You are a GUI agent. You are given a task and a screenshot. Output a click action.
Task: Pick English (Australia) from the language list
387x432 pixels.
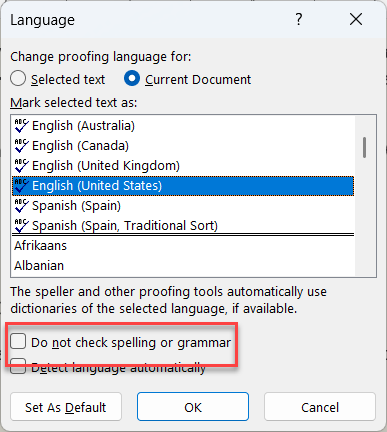183,126
